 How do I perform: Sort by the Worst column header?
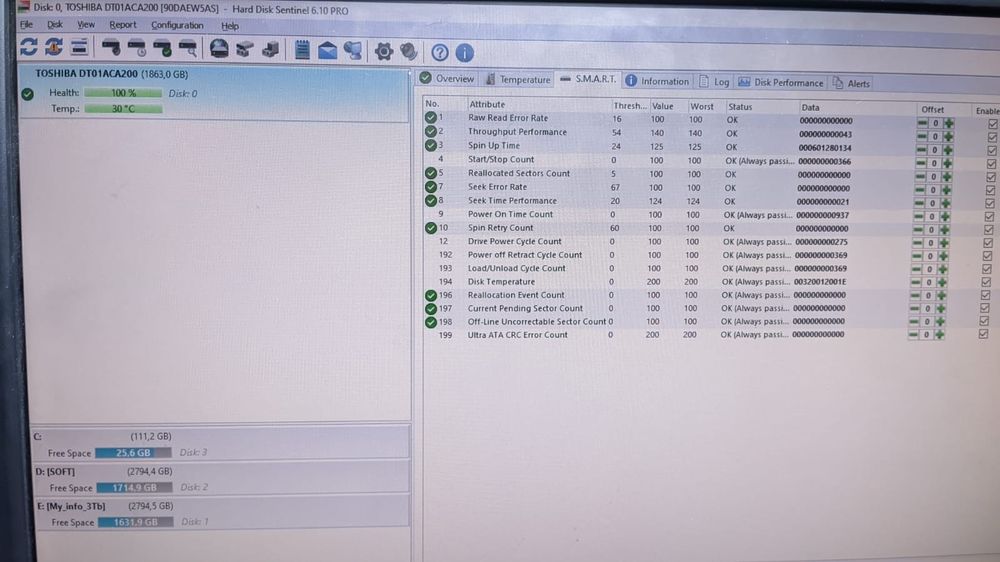[702, 107]
